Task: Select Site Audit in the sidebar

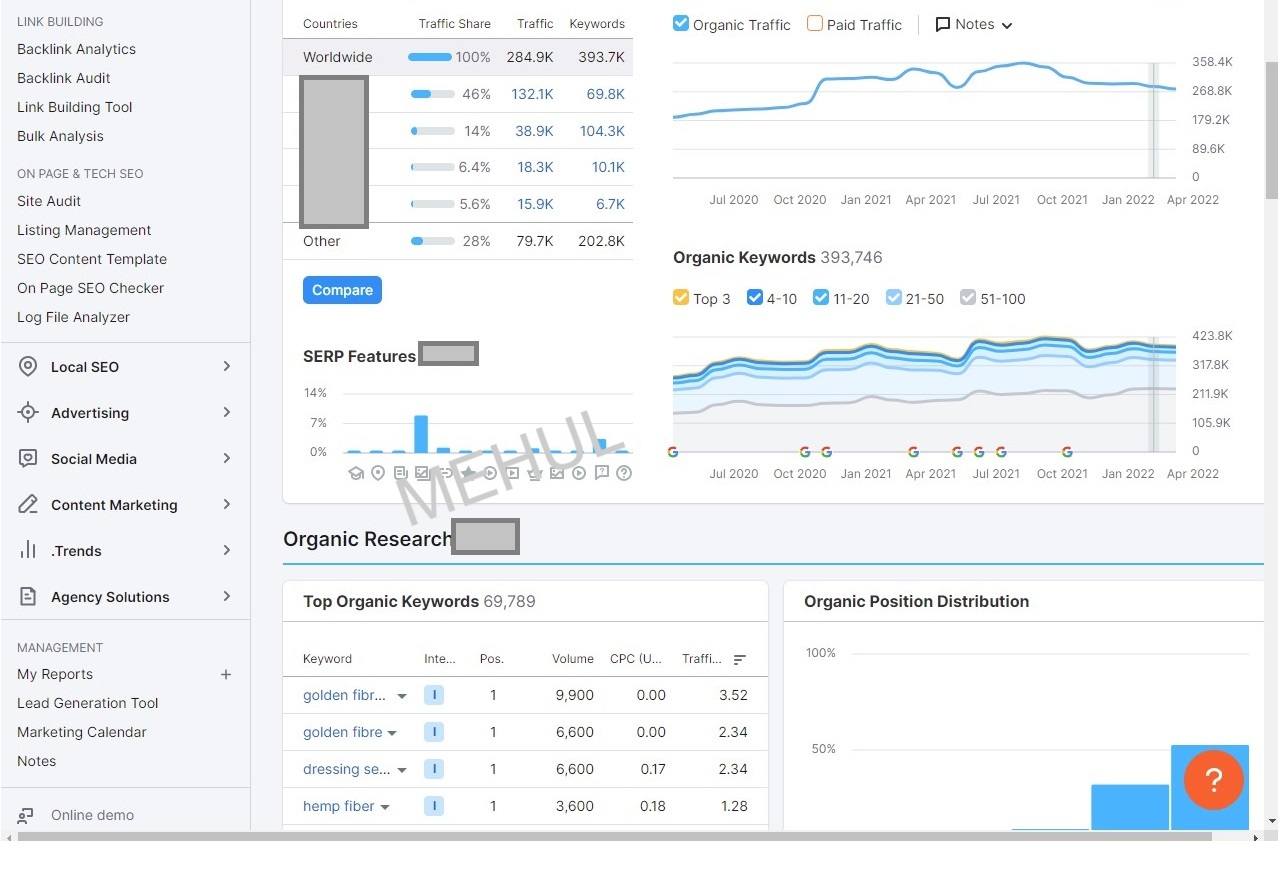Action: 47,201
